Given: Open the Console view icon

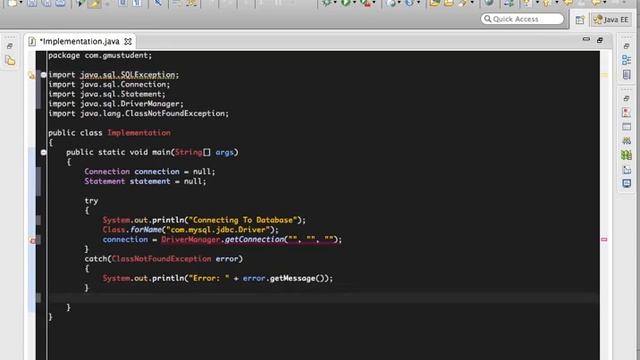Looking at the screenshot, I should (626, 183).
